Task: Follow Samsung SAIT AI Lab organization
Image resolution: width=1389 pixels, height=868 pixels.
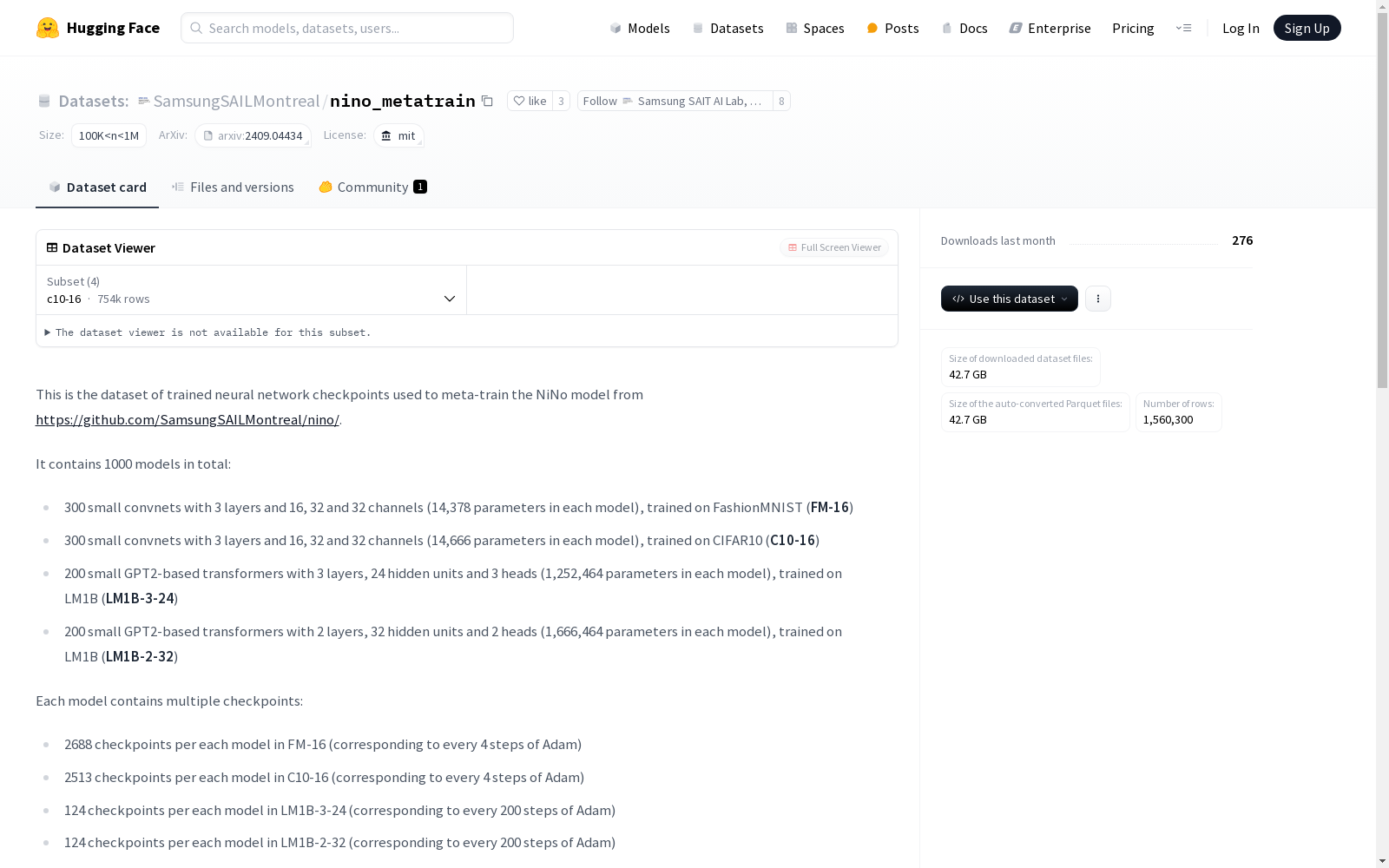Action: pos(675,101)
